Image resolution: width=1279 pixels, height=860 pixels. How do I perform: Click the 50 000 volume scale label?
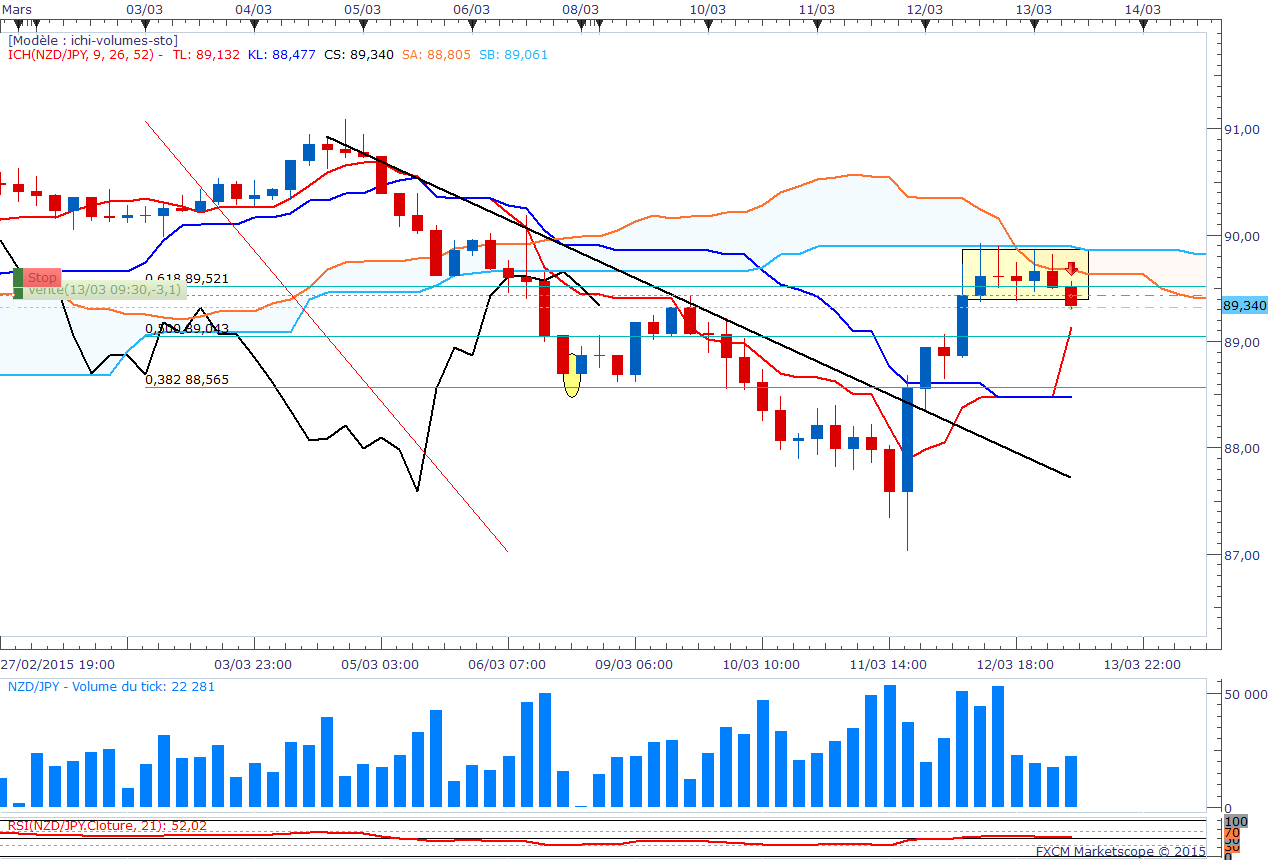pos(1245,694)
